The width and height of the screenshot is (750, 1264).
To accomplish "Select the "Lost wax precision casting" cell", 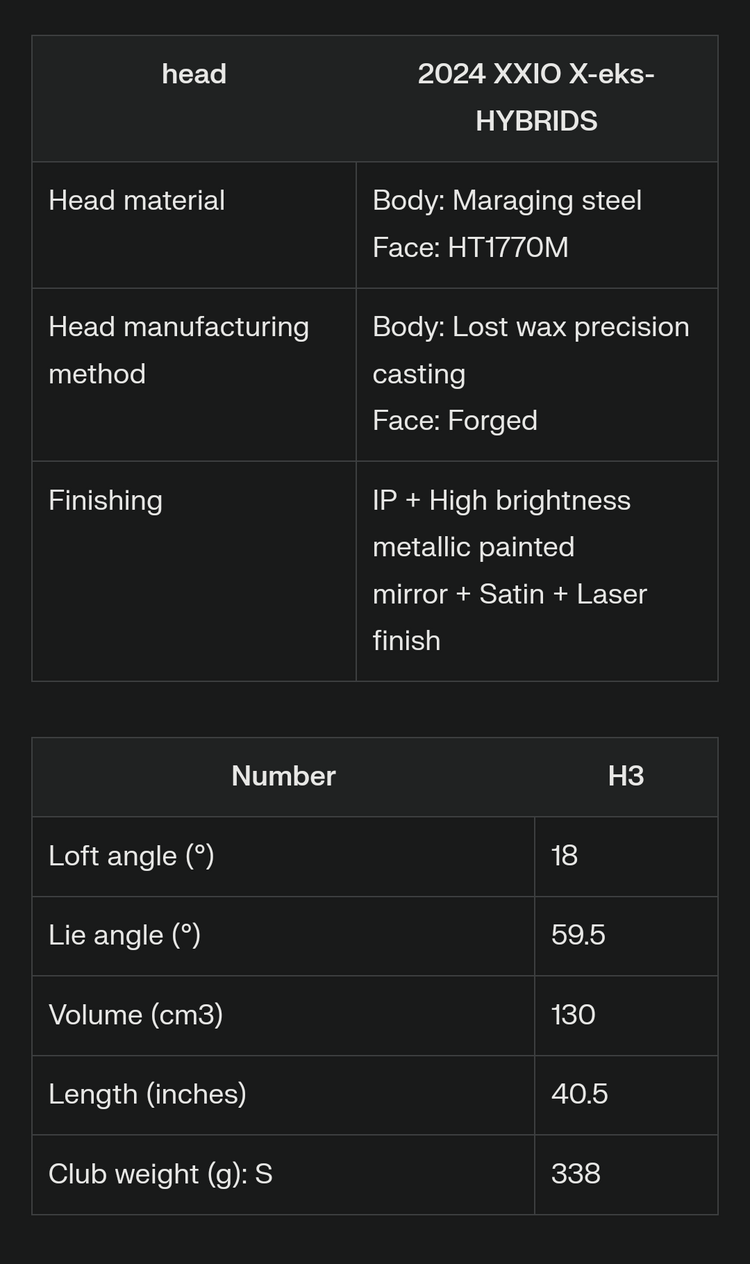I will [x=530, y=350].
